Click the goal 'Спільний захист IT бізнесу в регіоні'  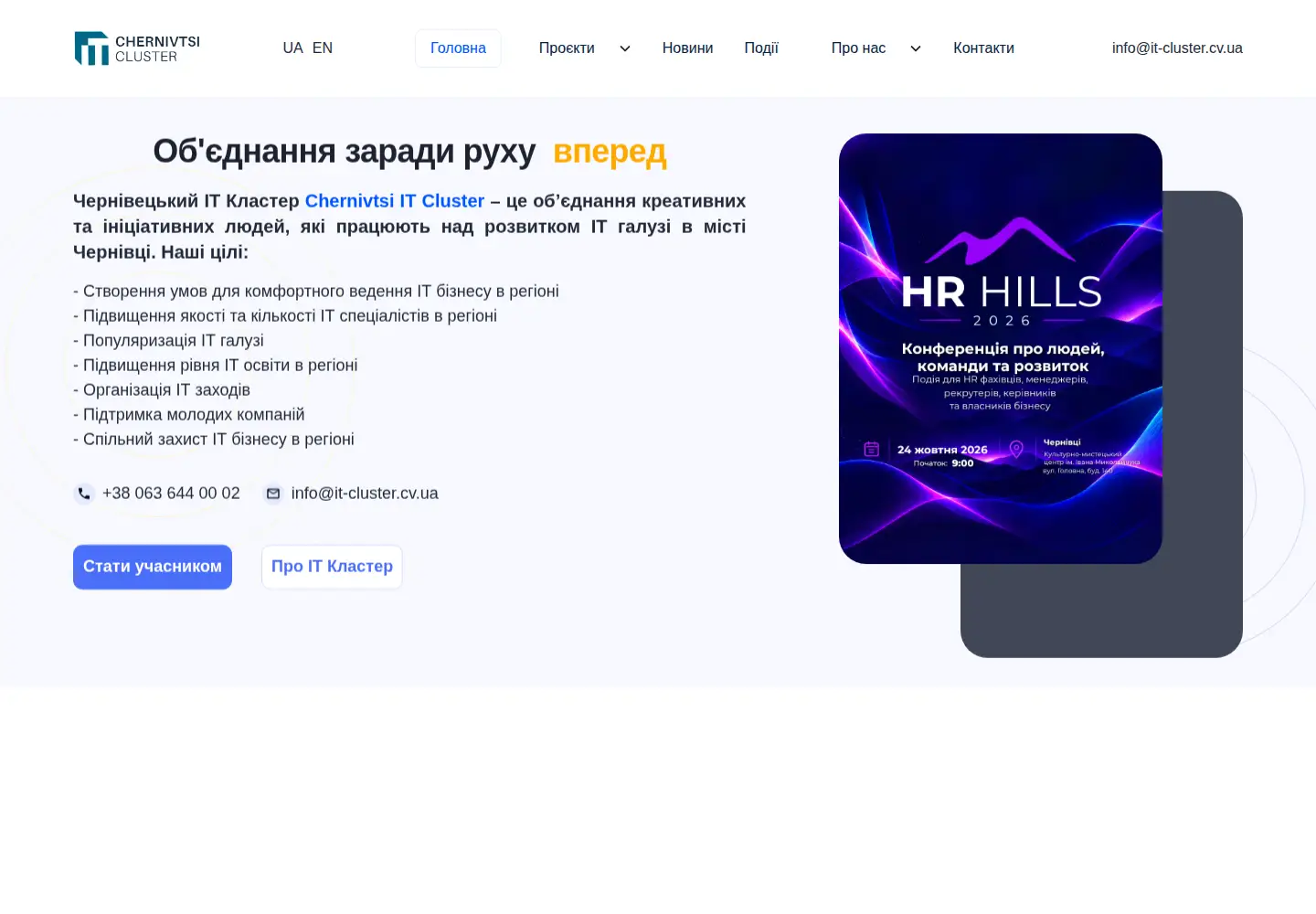pyautogui.click(x=214, y=440)
